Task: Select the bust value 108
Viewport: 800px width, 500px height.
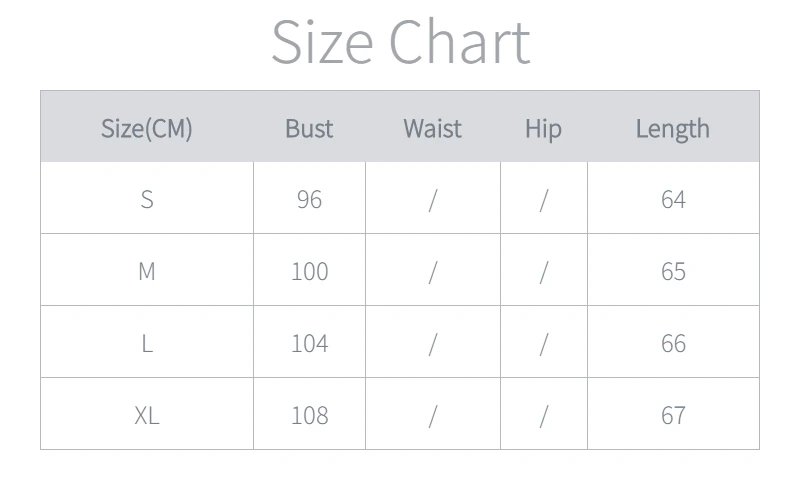Action: pyautogui.click(x=309, y=415)
